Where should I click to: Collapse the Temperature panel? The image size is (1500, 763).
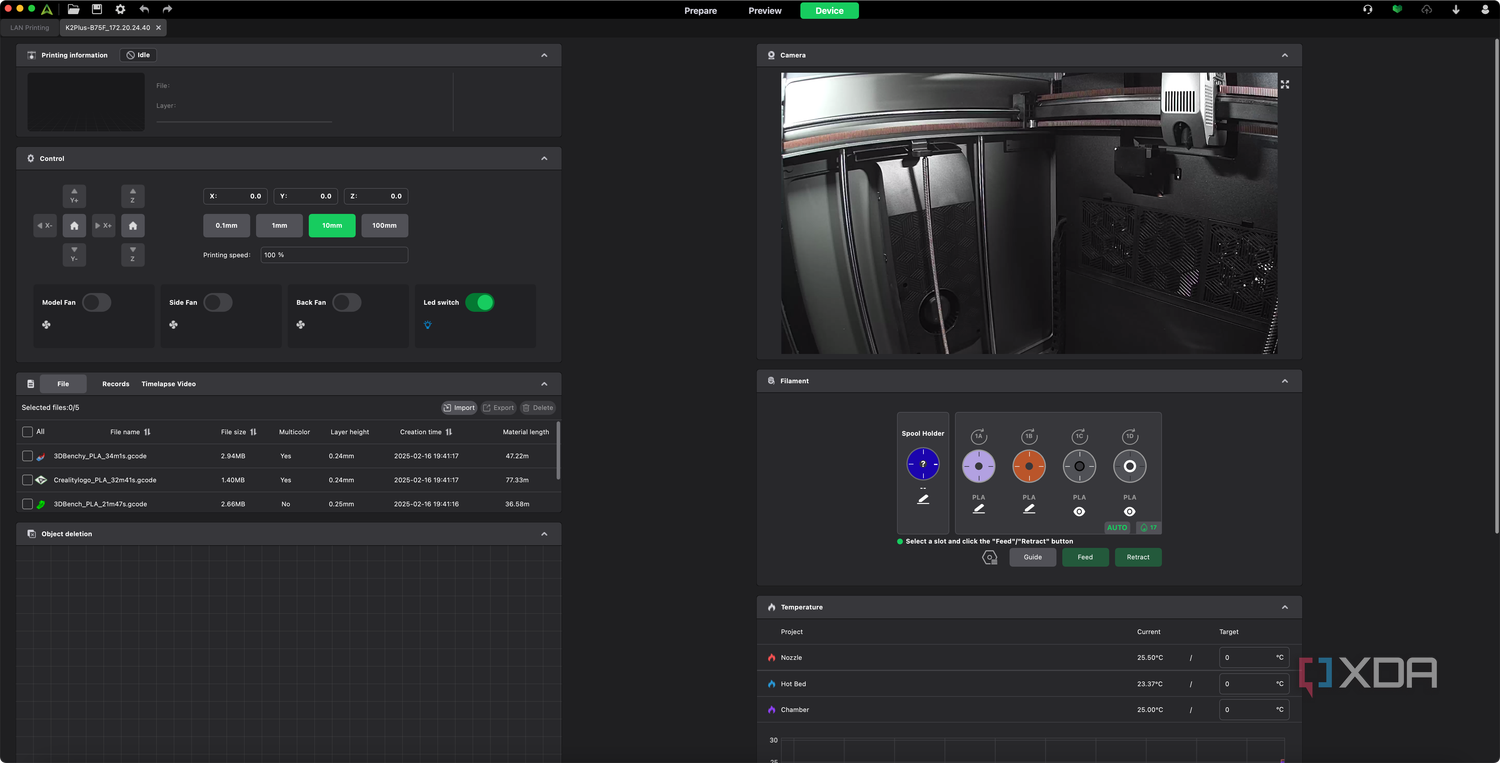point(1285,607)
